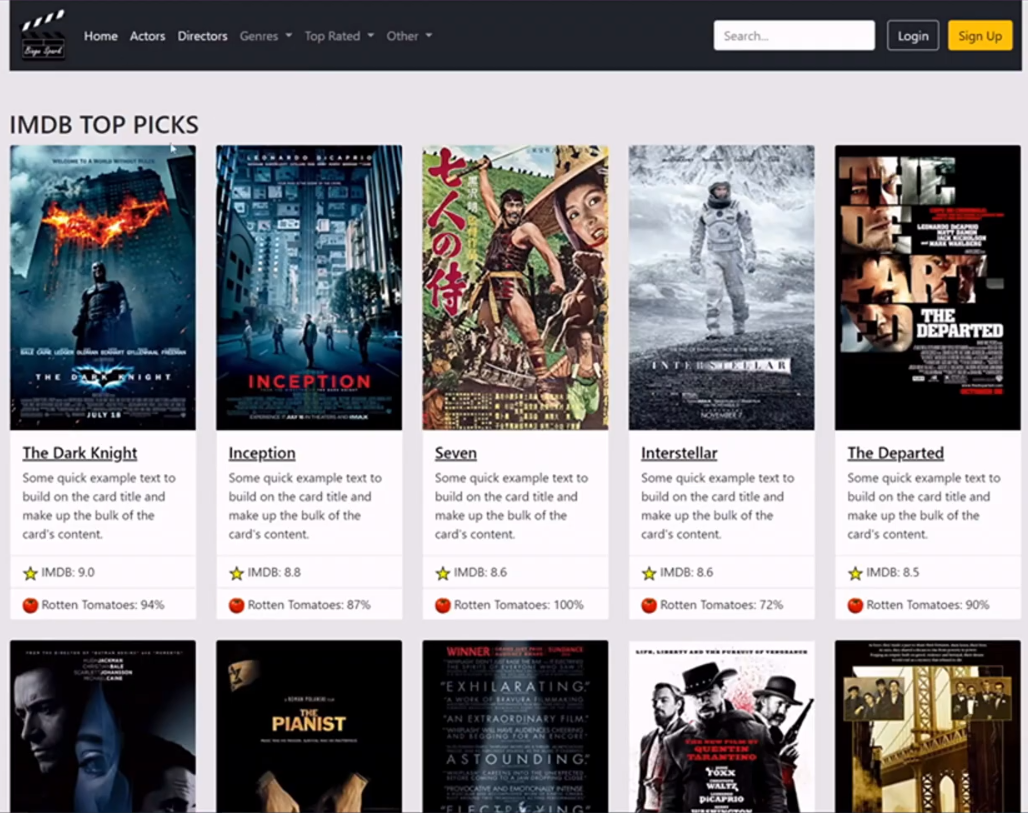Image resolution: width=1028 pixels, height=813 pixels.
Task: Click the tomato icon on The Departed card
Action: 855,605
